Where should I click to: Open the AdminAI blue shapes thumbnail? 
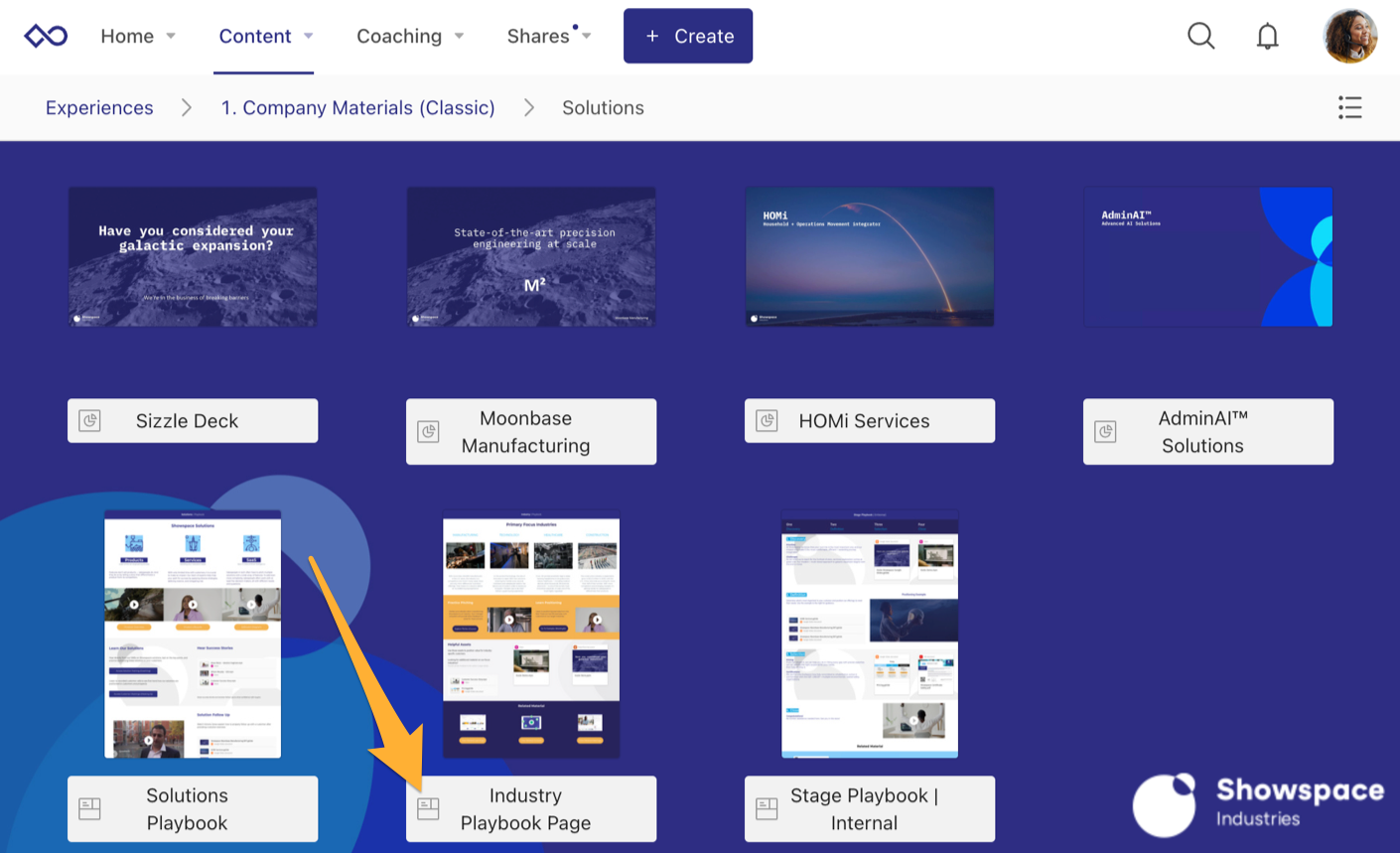1208,256
